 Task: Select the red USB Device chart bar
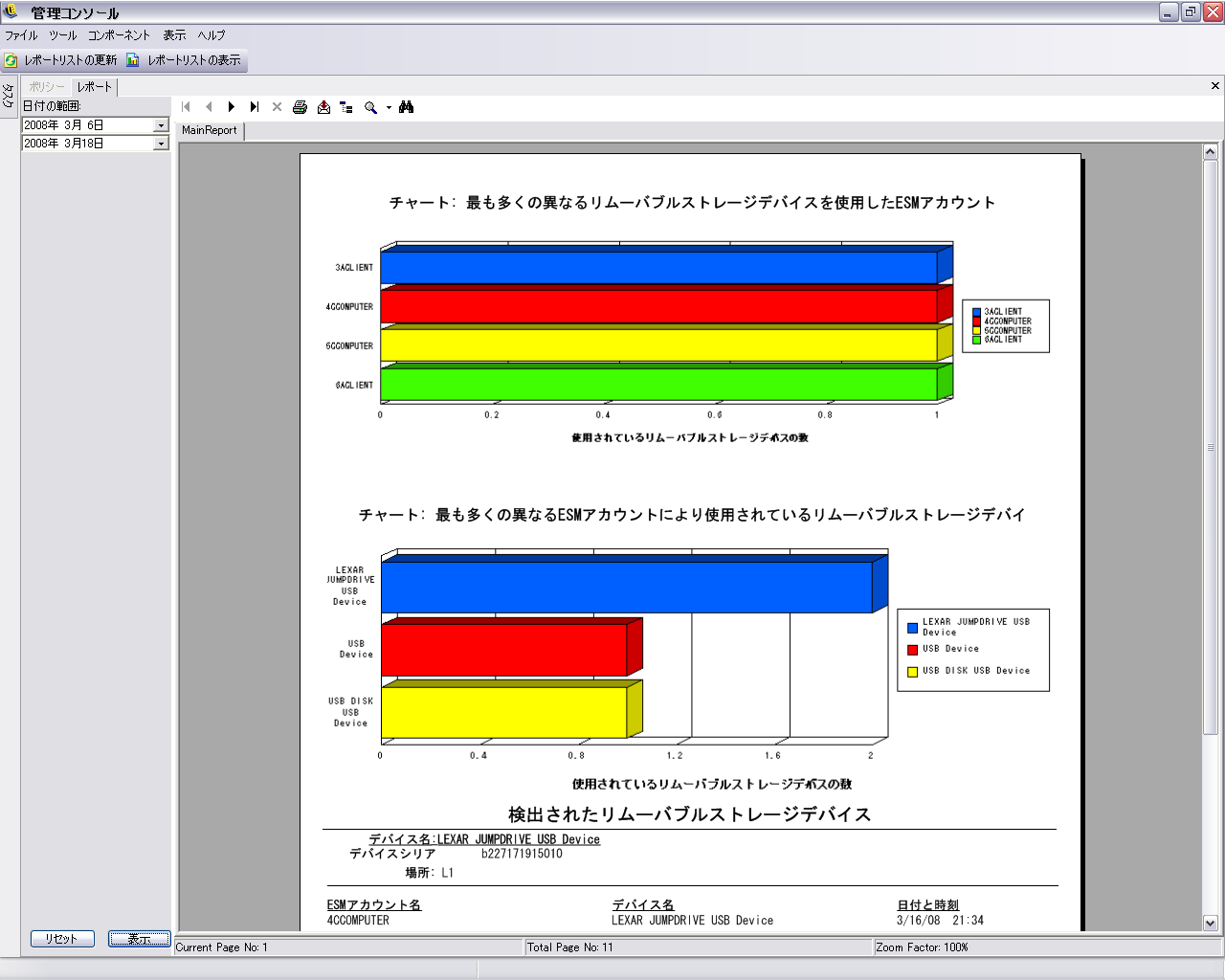click(504, 650)
